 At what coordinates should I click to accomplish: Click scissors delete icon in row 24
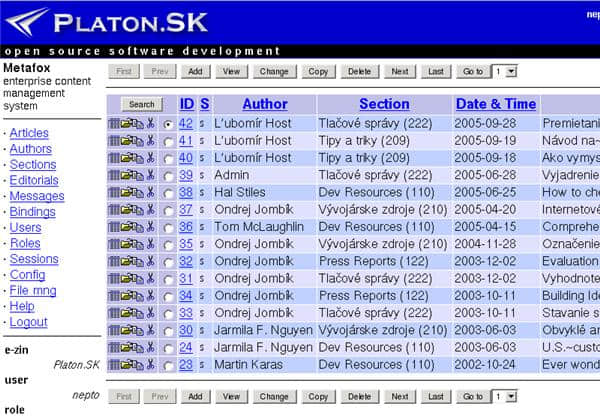[151, 347]
